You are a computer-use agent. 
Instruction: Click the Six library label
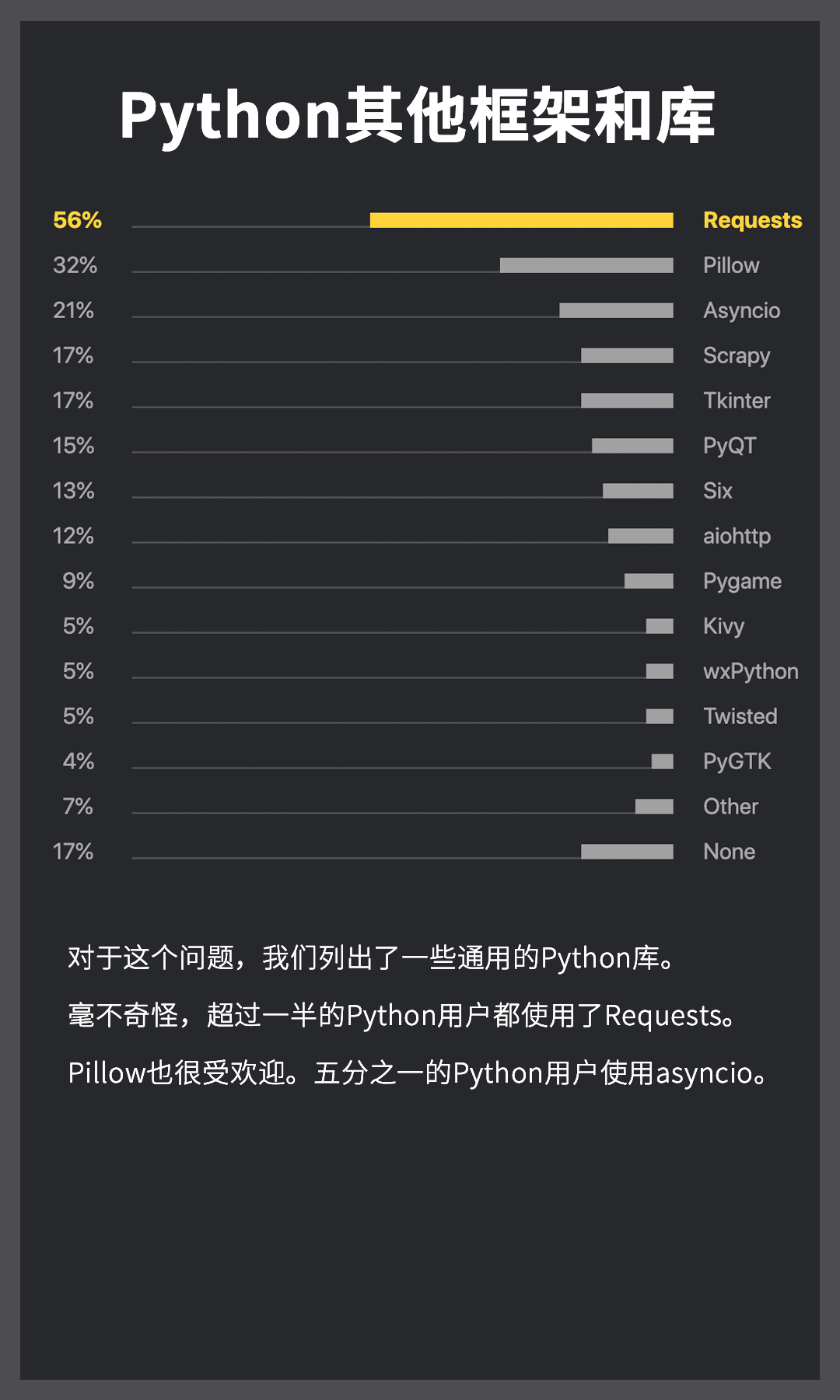pyautogui.click(x=718, y=491)
